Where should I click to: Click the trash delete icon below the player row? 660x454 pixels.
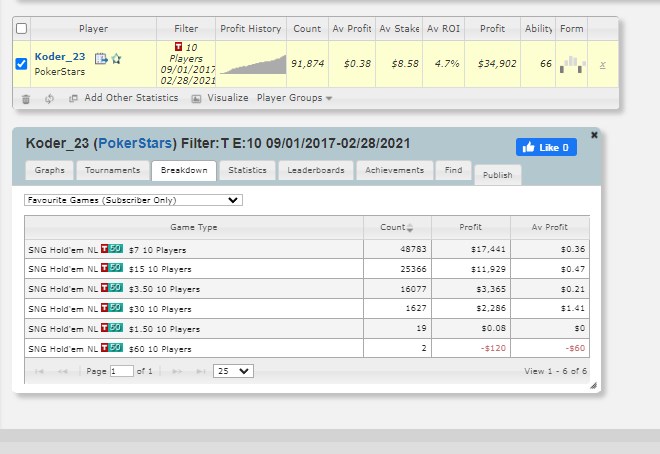click(x=26, y=99)
